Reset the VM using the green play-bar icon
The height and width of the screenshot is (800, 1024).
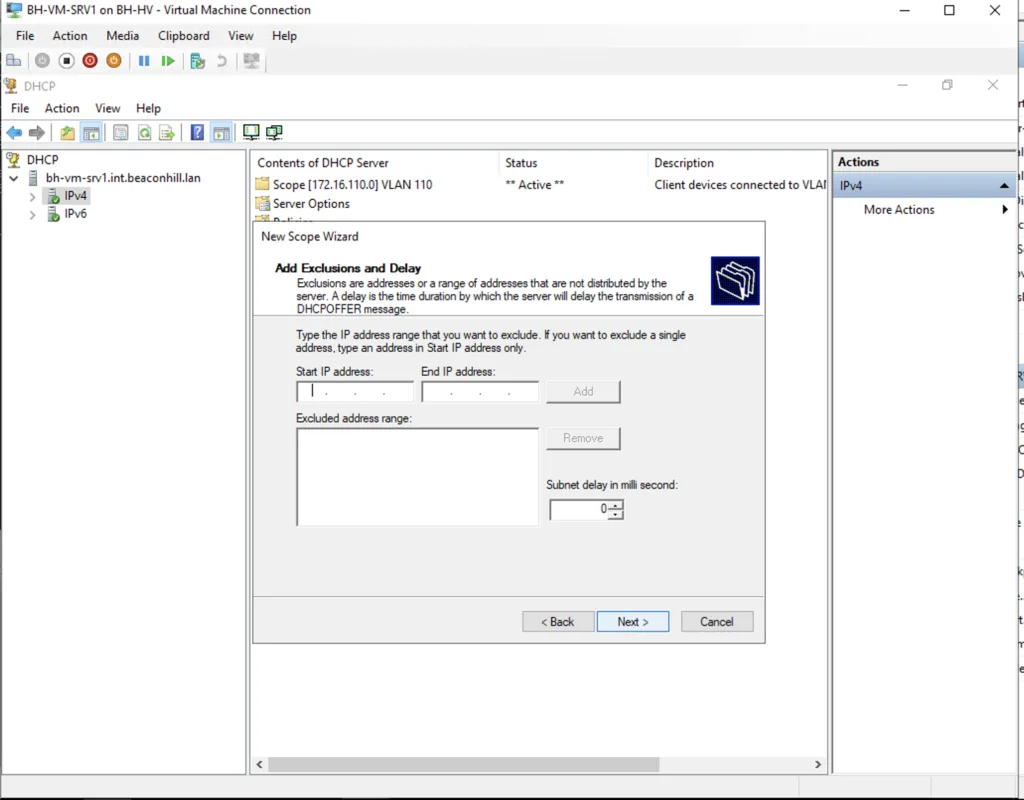(x=168, y=61)
